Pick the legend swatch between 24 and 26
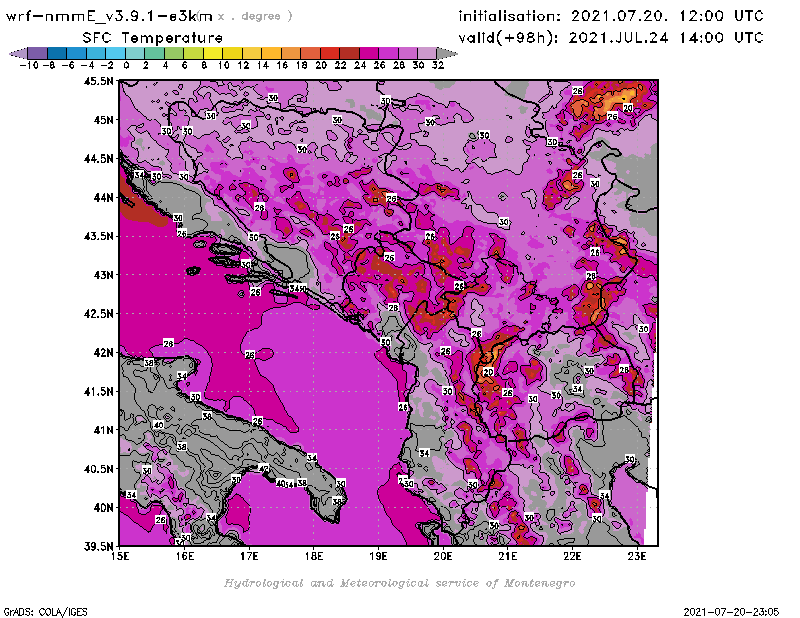Screen dimensions: 800x618 [x=369, y=53]
